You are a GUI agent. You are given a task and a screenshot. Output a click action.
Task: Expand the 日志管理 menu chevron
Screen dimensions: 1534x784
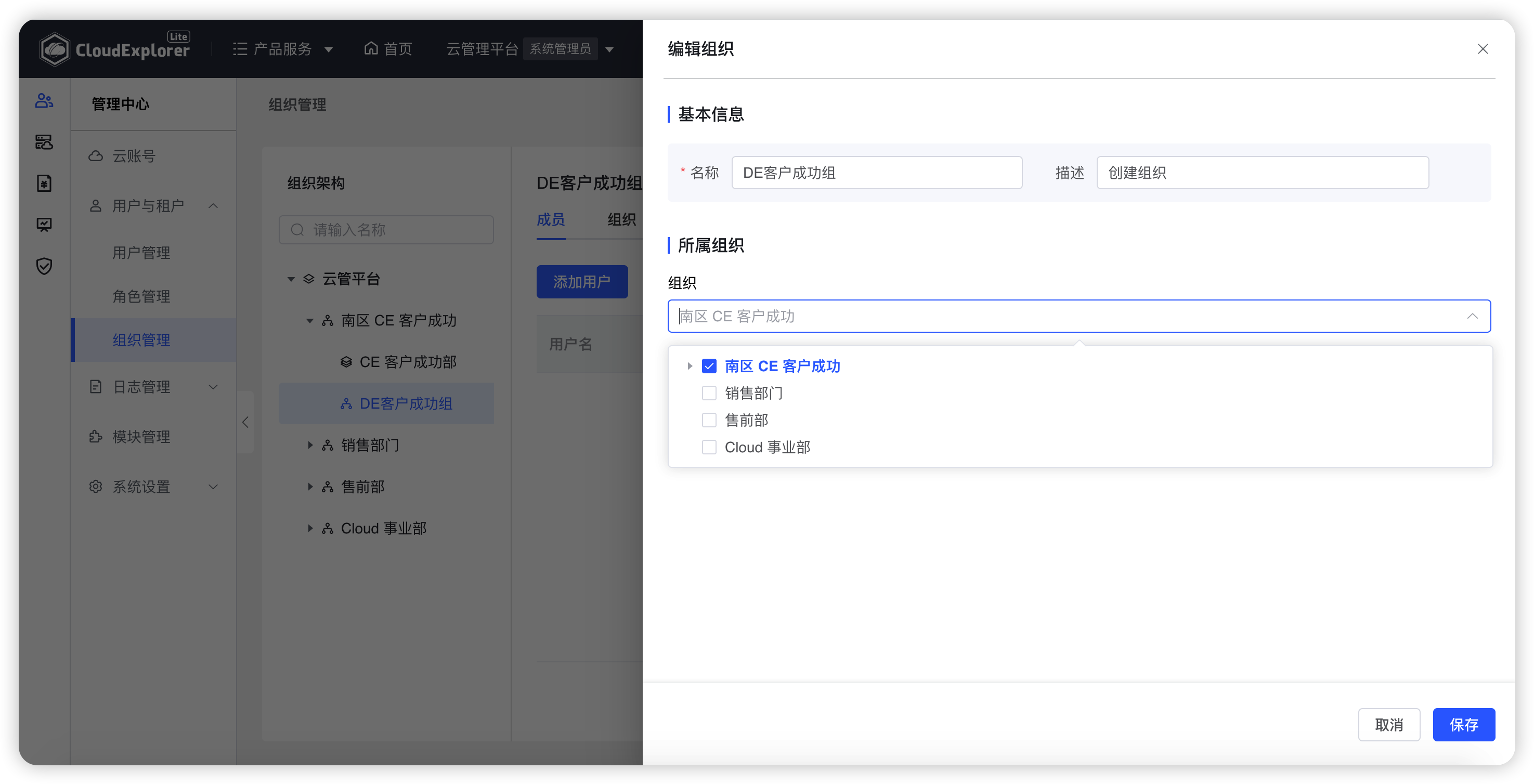click(213, 387)
